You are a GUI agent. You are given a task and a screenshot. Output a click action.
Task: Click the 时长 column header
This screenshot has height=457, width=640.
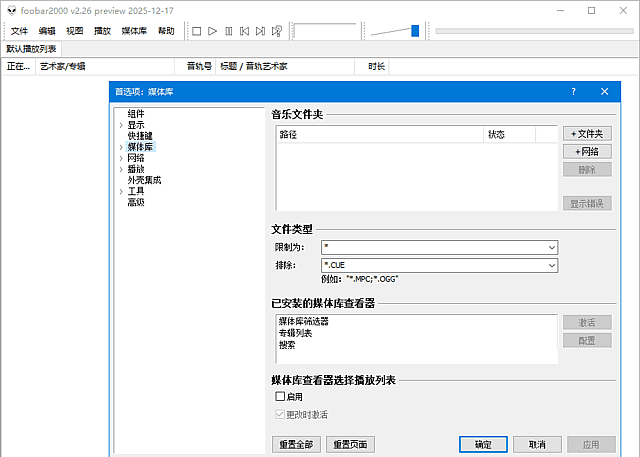coord(372,67)
